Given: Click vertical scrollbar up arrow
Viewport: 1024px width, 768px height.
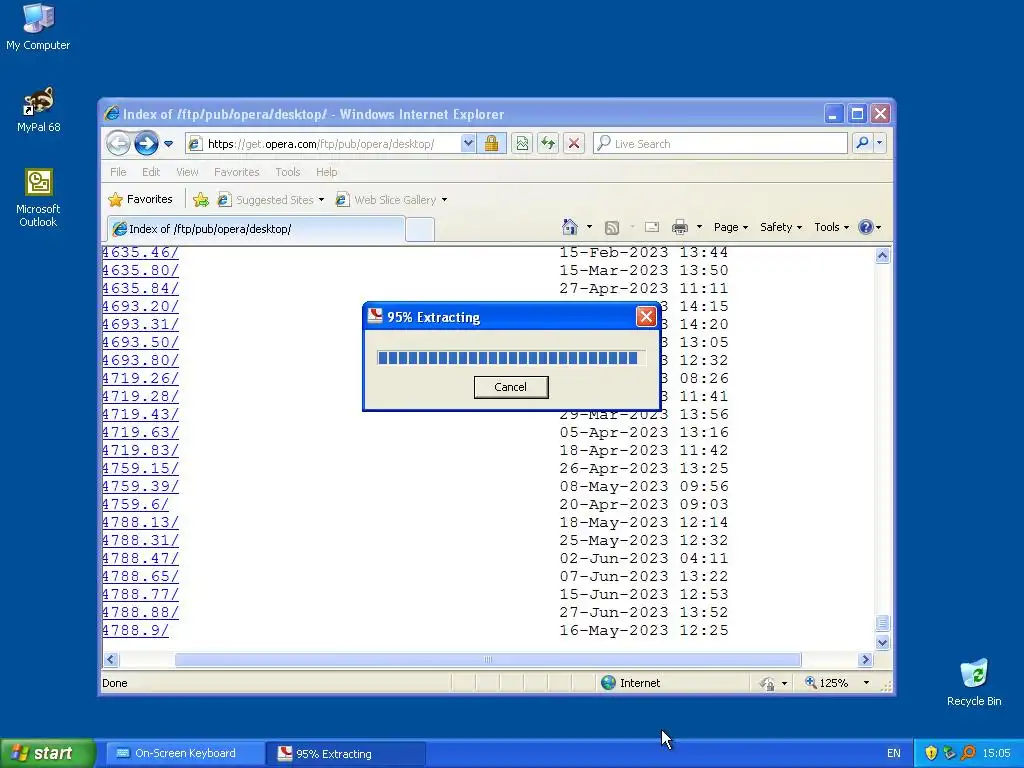Looking at the screenshot, I should (882, 255).
